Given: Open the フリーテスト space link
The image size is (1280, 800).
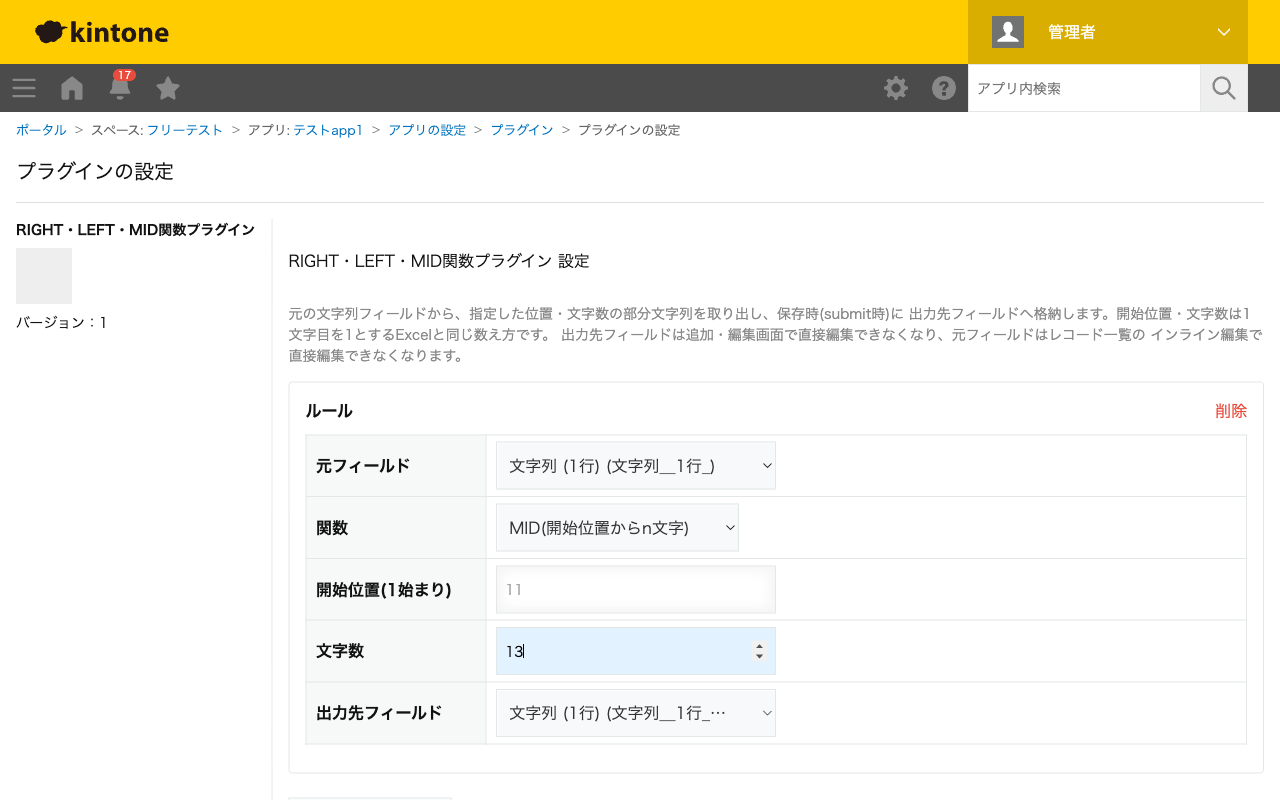Looking at the screenshot, I should (x=185, y=130).
